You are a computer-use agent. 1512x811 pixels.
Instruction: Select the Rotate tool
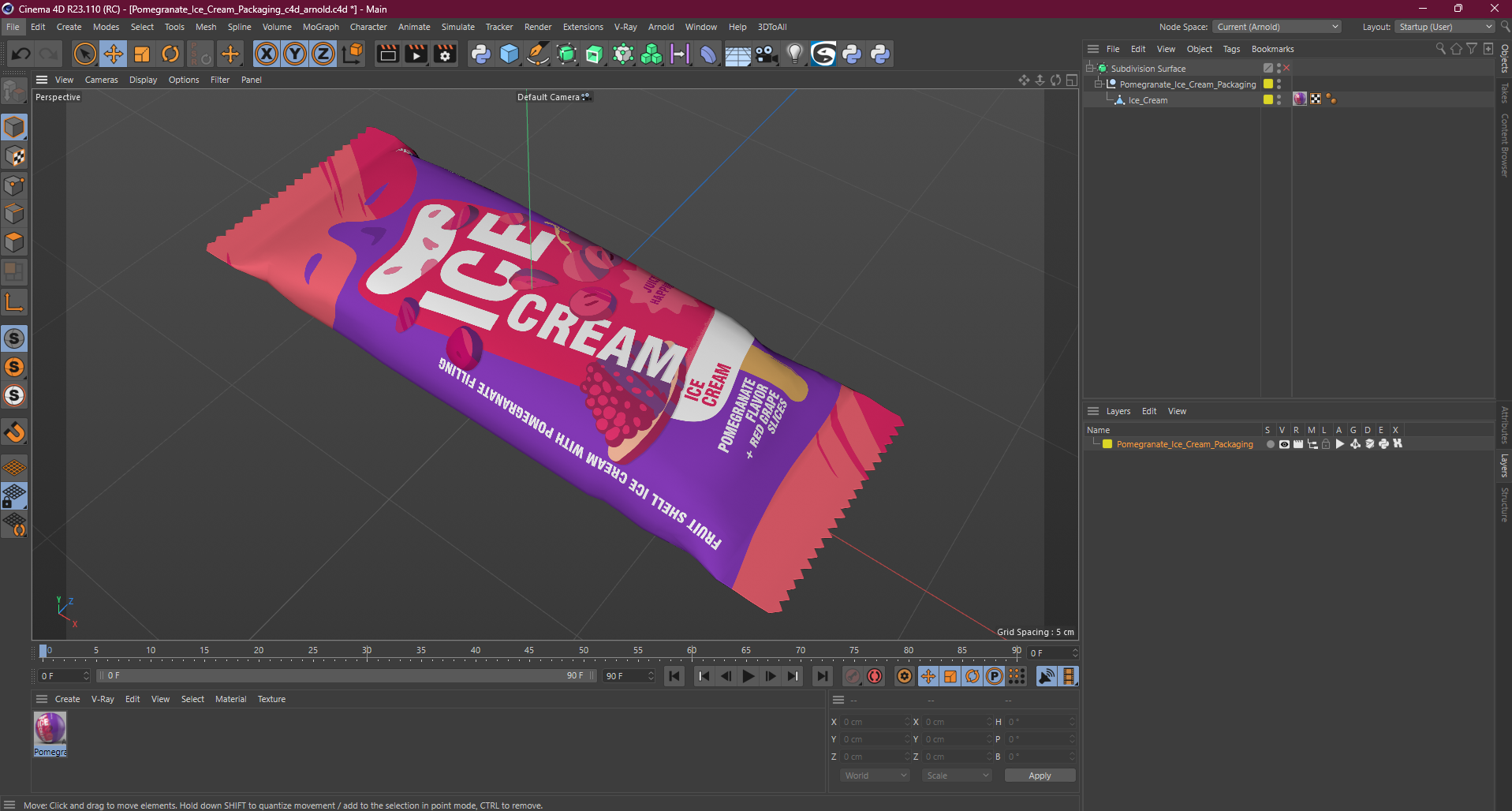tap(170, 54)
